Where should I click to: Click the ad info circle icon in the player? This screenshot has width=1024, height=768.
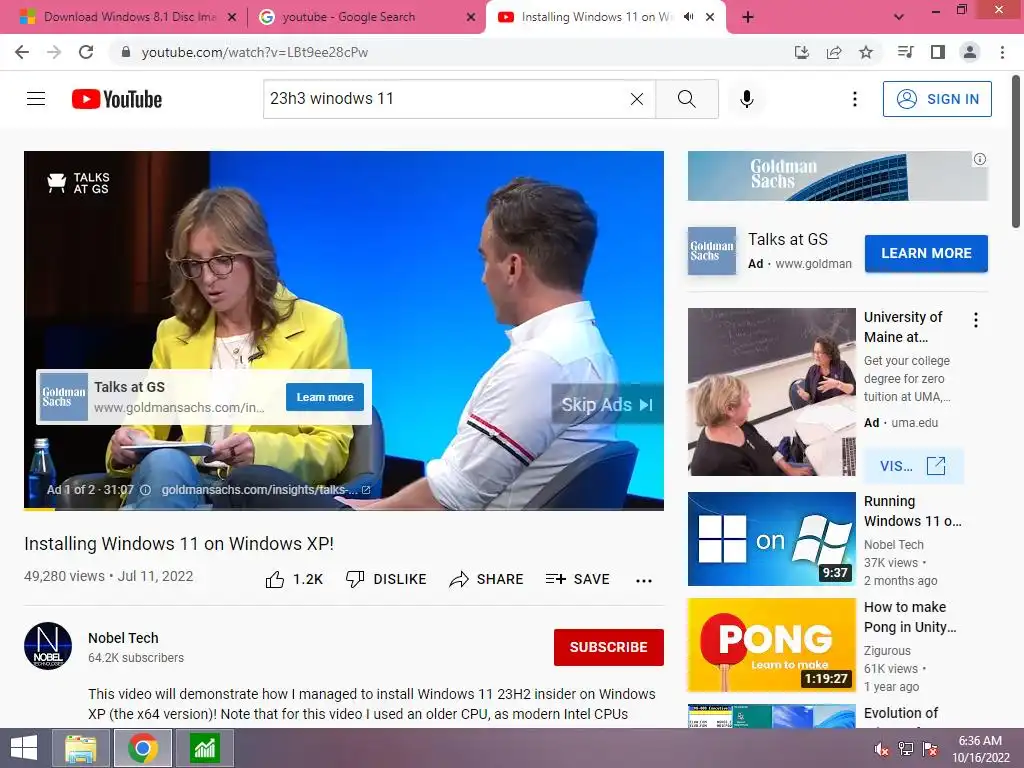click(x=146, y=490)
